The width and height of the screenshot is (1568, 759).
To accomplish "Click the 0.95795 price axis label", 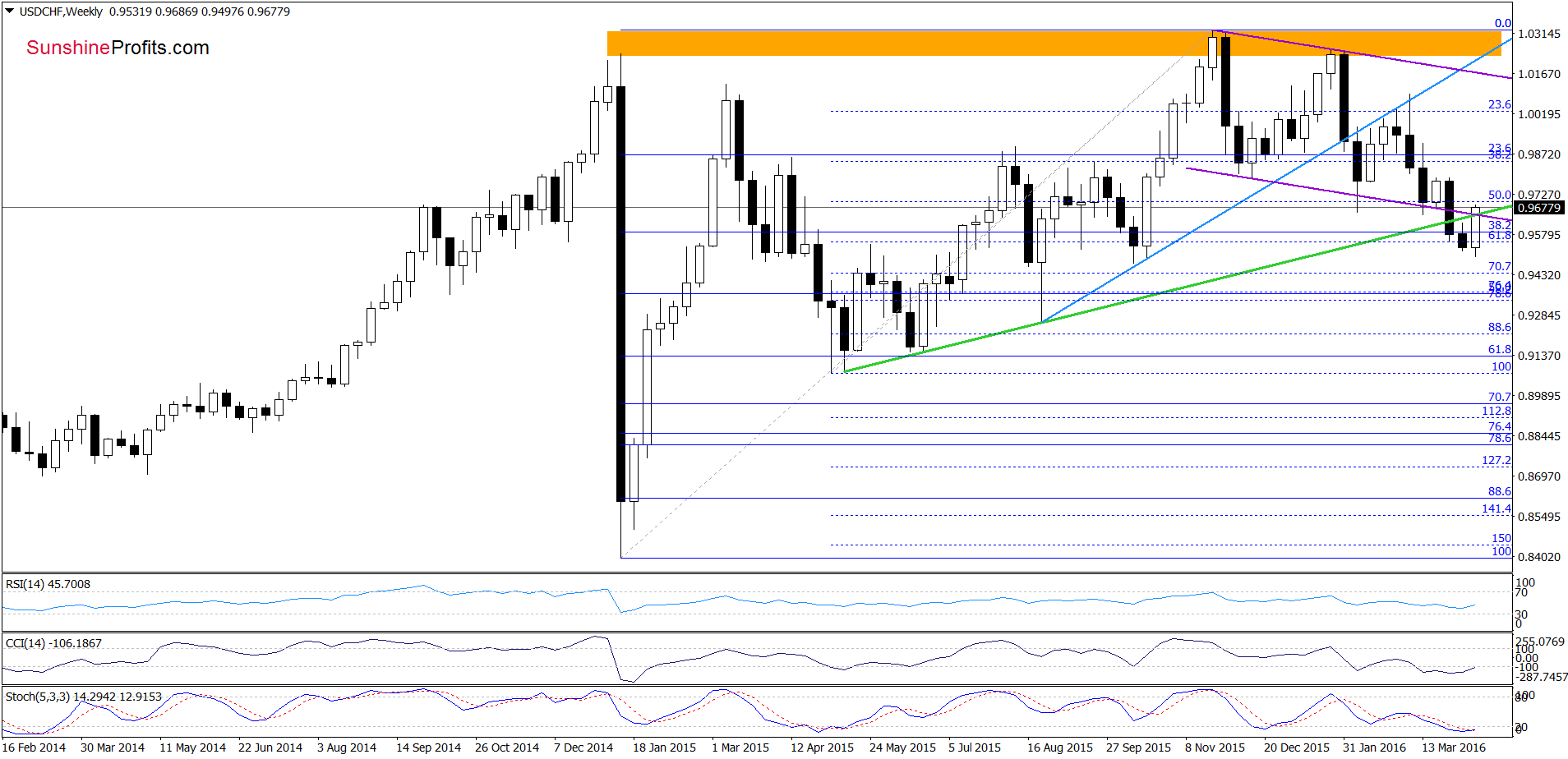I will point(1538,235).
